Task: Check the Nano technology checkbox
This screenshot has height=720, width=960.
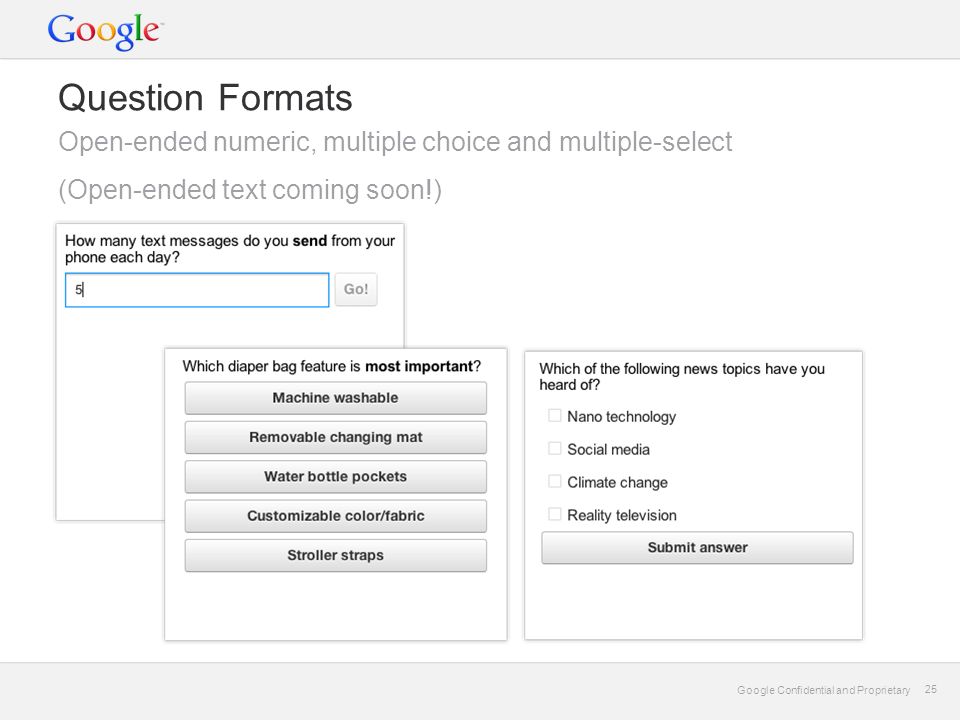Action: point(555,416)
